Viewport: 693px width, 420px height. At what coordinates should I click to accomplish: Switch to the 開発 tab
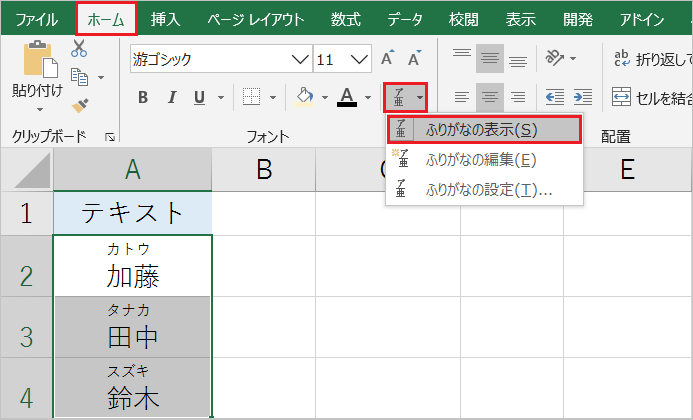pos(578,19)
